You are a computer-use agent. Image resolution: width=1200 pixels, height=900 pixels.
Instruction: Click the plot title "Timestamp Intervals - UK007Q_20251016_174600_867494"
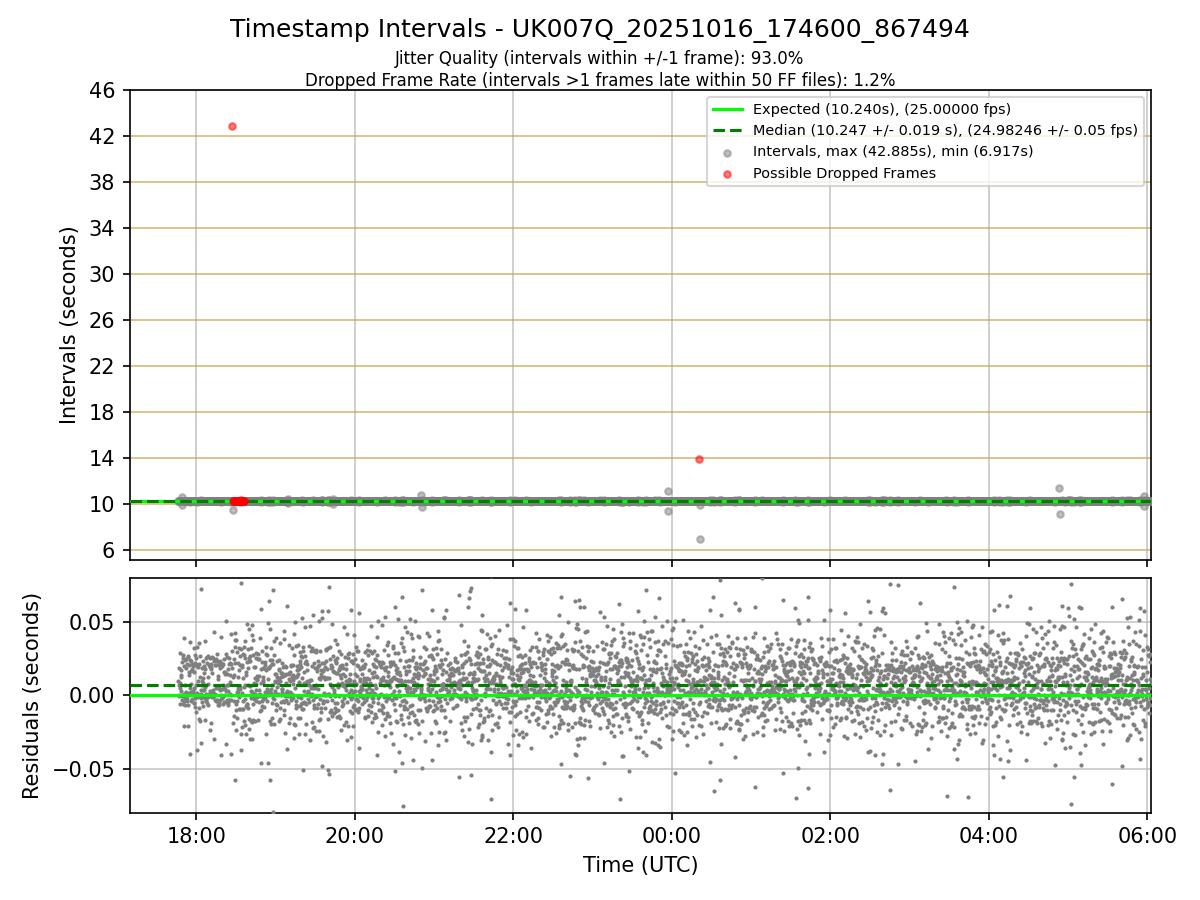click(x=600, y=29)
